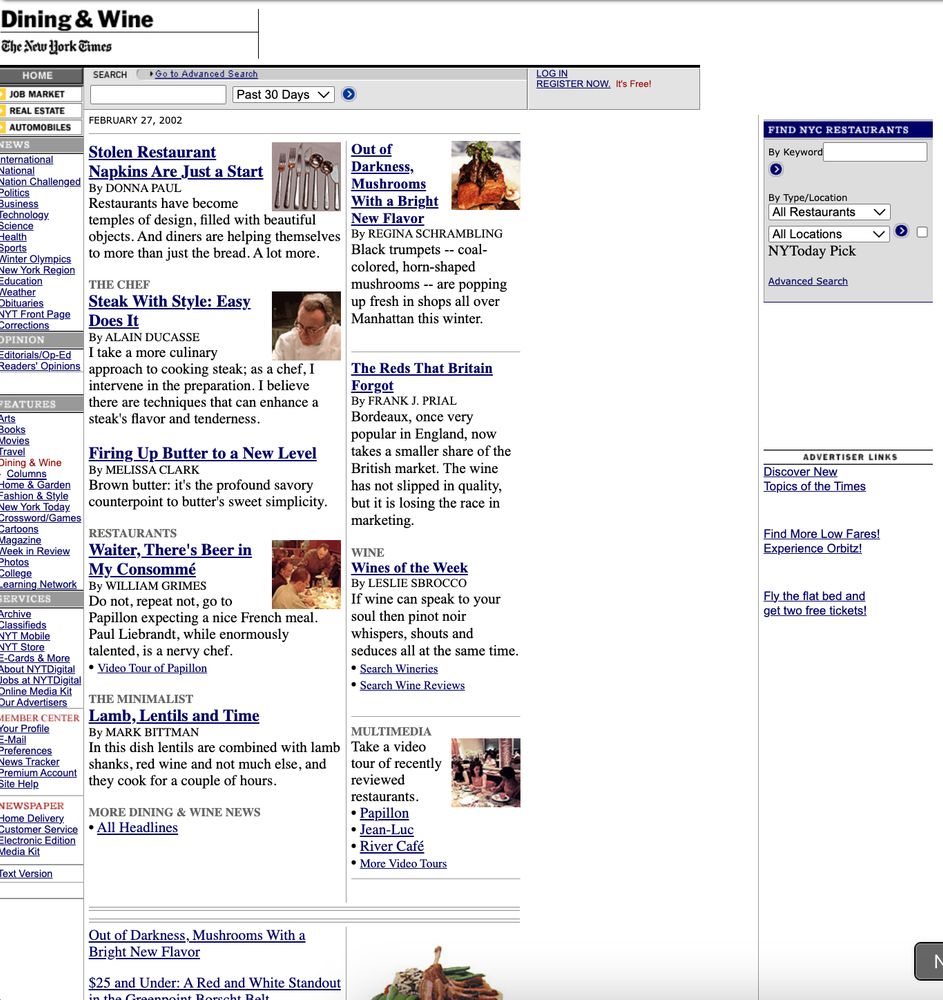The height and width of the screenshot is (1000, 943).
Task: Focus the By Keyword restaurant field
Action: (875, 152)
